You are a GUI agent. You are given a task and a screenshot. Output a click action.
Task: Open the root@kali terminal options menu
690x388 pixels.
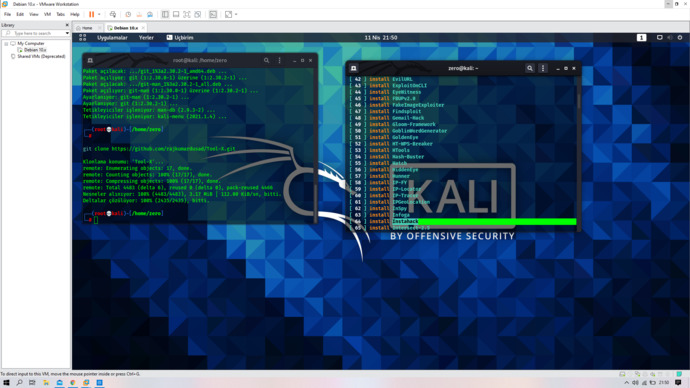279,60
